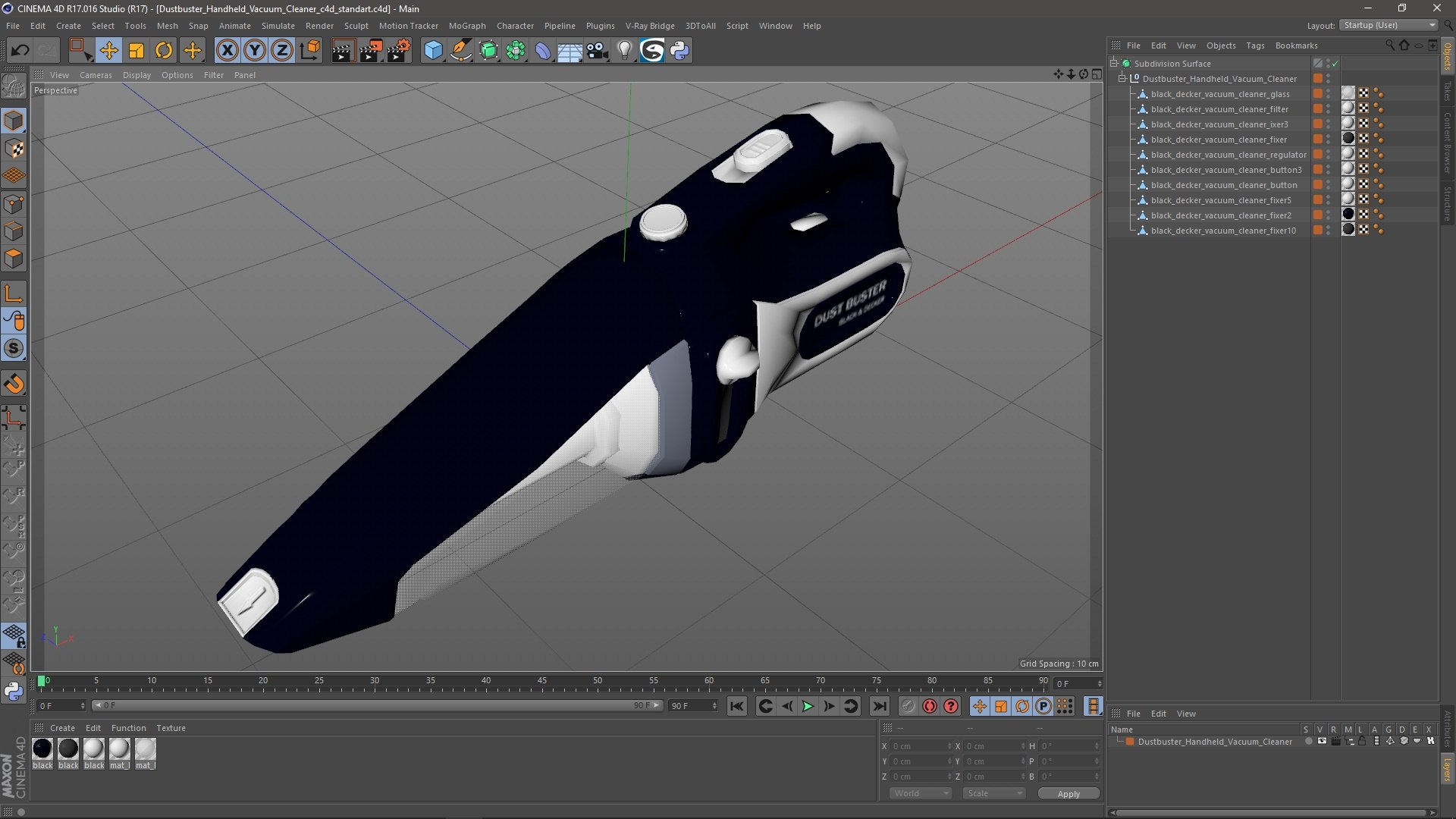
Task: Select the Move tool in toolbar
Action: (x=108, y=51)
